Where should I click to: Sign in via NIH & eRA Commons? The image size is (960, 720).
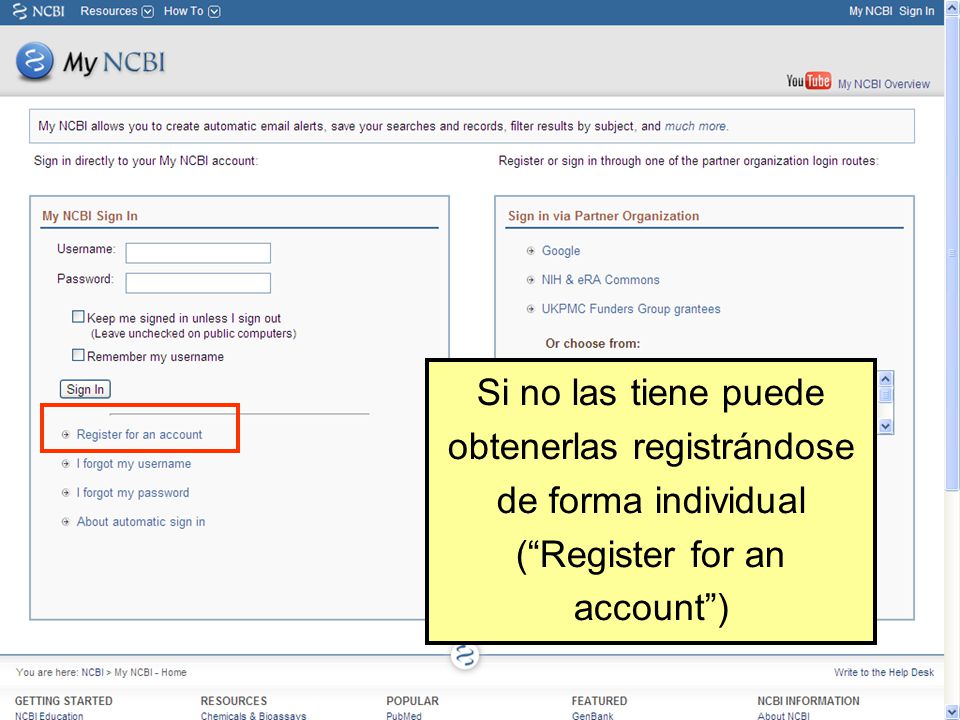[601, 280]
